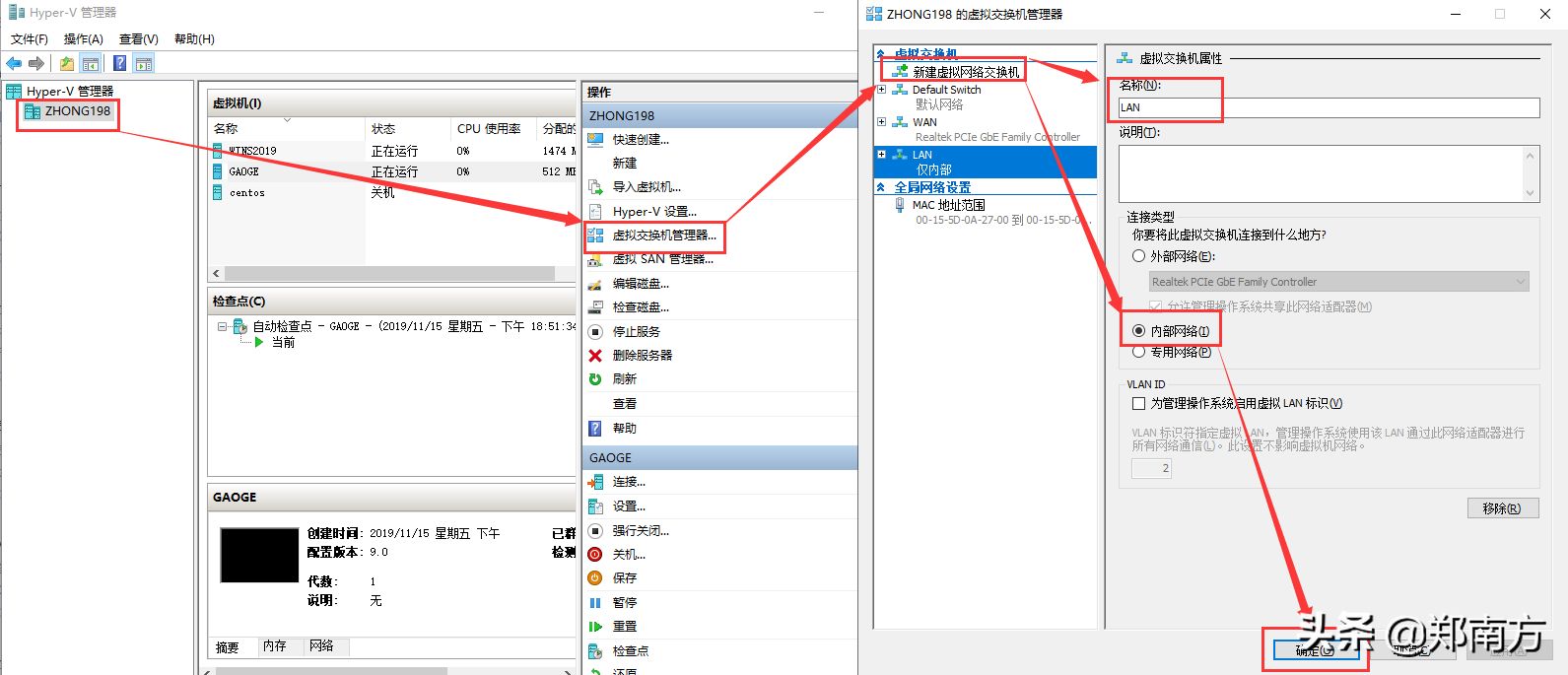Open the Realtek PCIe GbE adapter dropdown
This screenshot has width=1568, height=675.
[x=1338, y=282]
